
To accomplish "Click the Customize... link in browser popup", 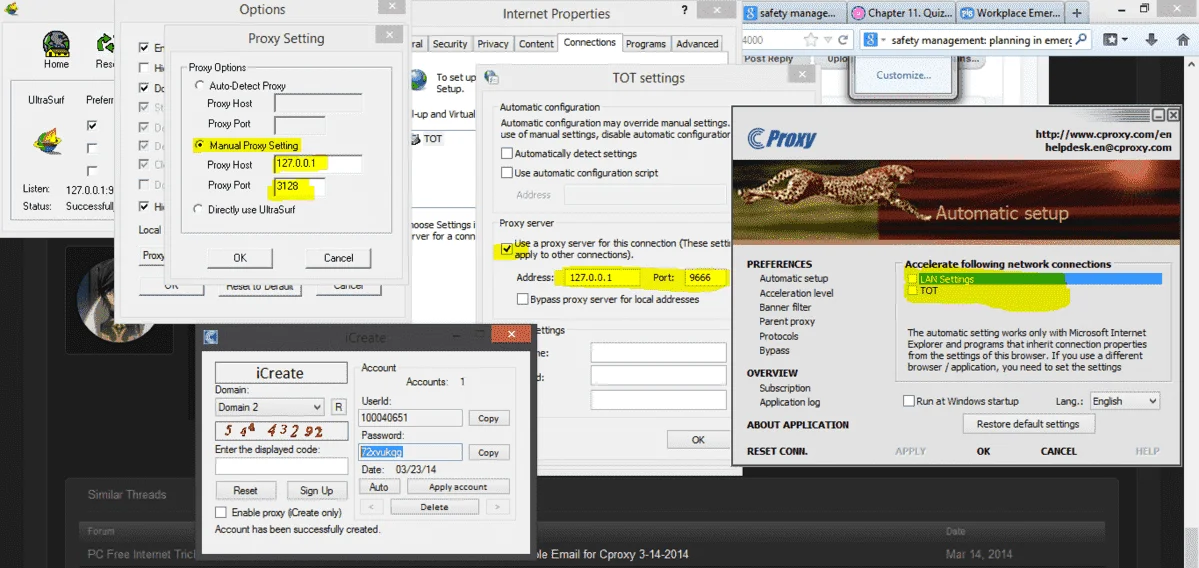I will [x=903, y=75].
